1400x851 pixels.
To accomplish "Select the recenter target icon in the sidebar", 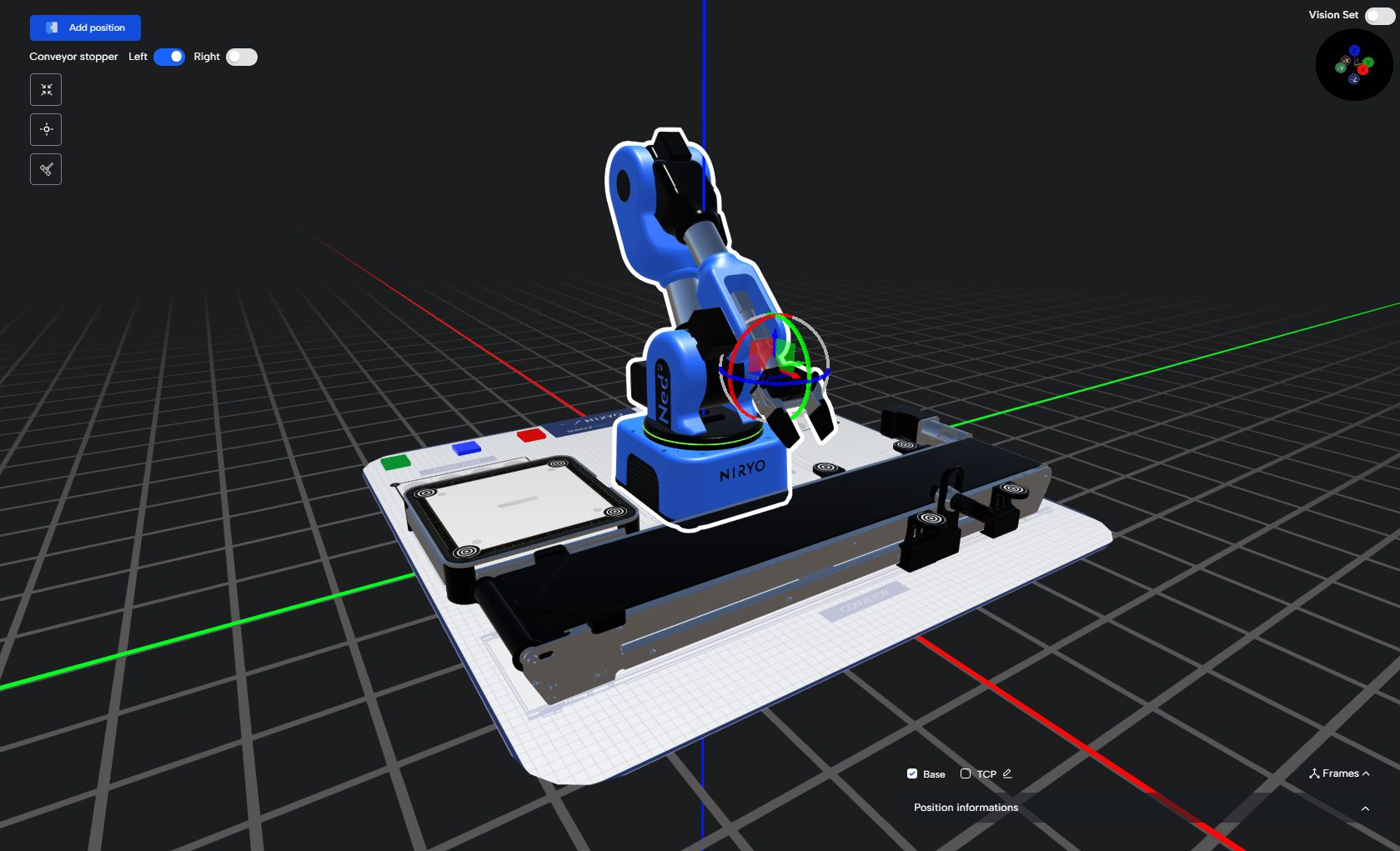I will click(x=46, y=129).
